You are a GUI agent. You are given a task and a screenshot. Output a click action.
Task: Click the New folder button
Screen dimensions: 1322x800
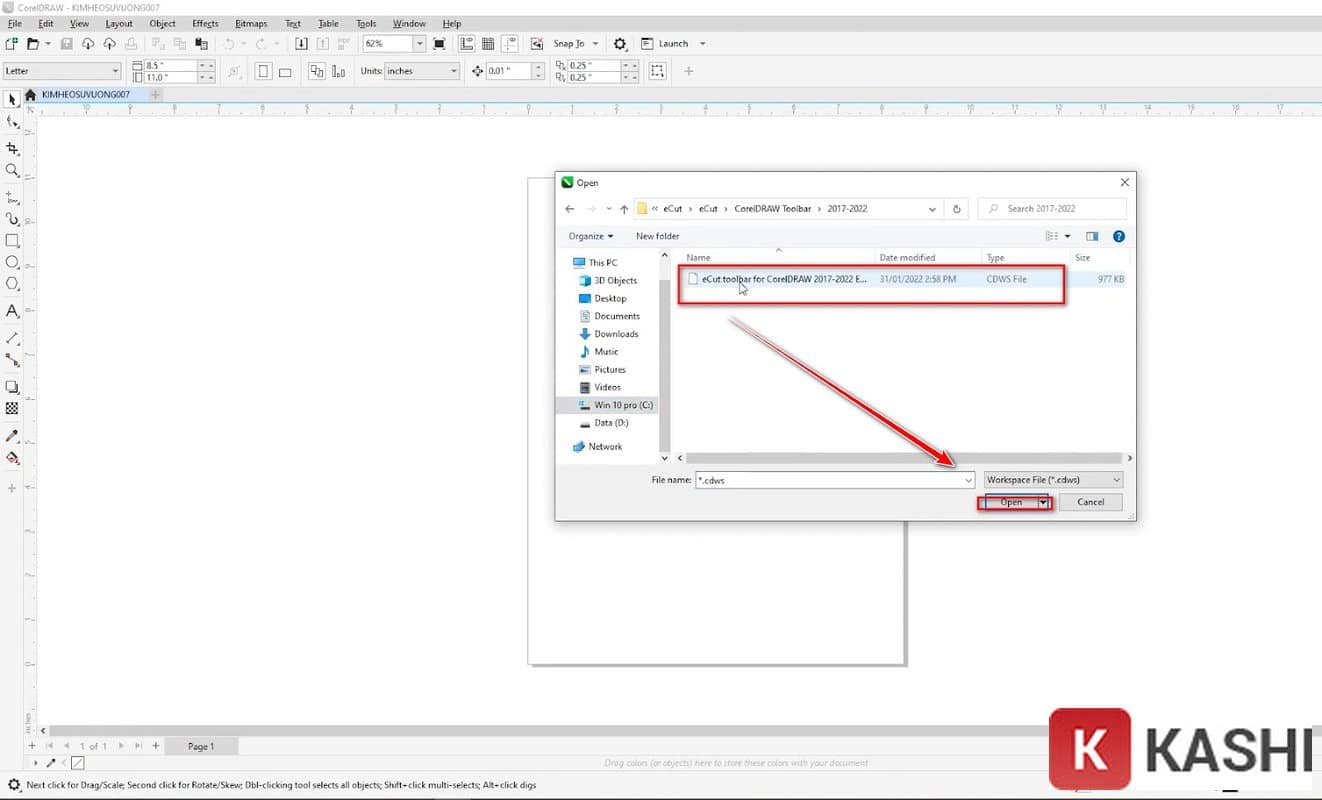[x=657, y=236]
